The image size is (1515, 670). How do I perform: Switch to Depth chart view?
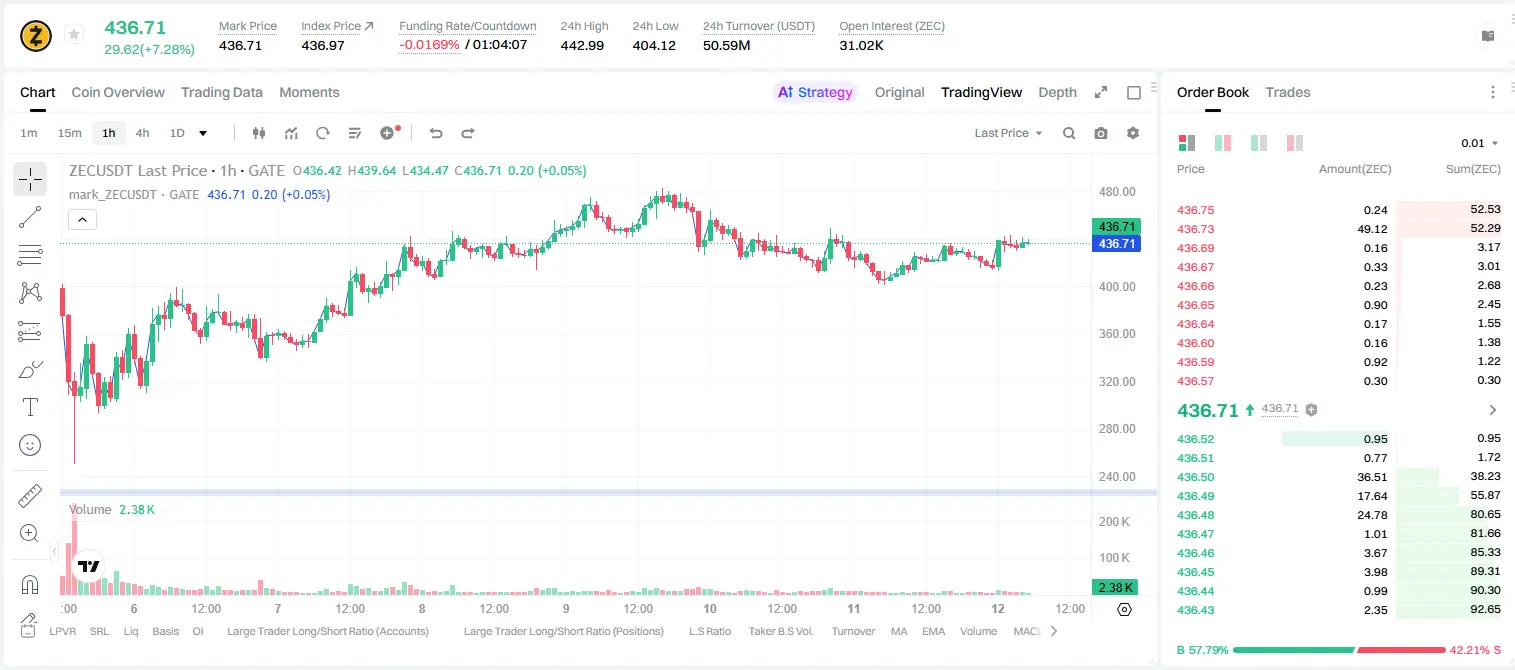point(1057,92)
